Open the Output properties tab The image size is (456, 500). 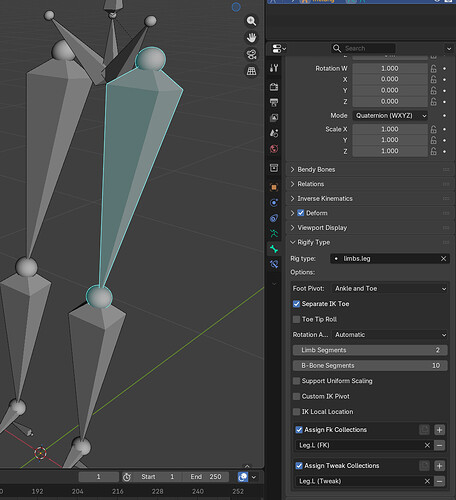pyautogui.click(x=274, y=102)
